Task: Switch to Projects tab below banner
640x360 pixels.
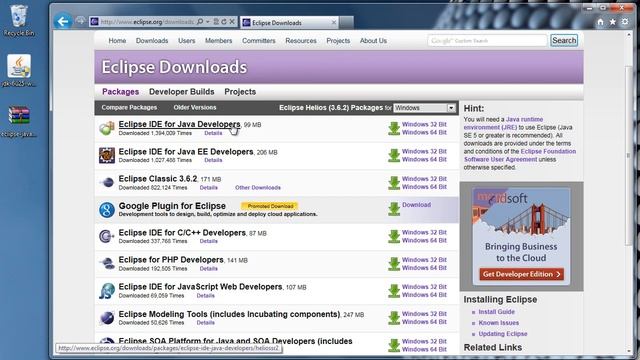Action: (x=240, y=92)
